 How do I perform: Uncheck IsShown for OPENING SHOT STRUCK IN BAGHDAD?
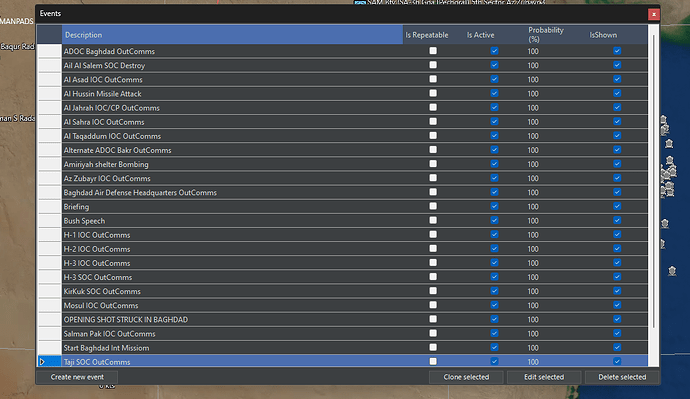point(617,319)
